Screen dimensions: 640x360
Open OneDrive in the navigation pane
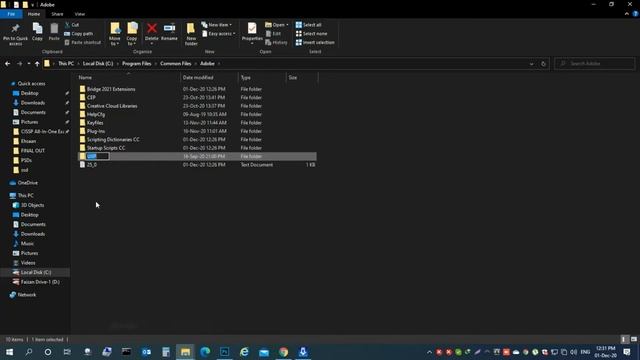click(x=27, y=183)
